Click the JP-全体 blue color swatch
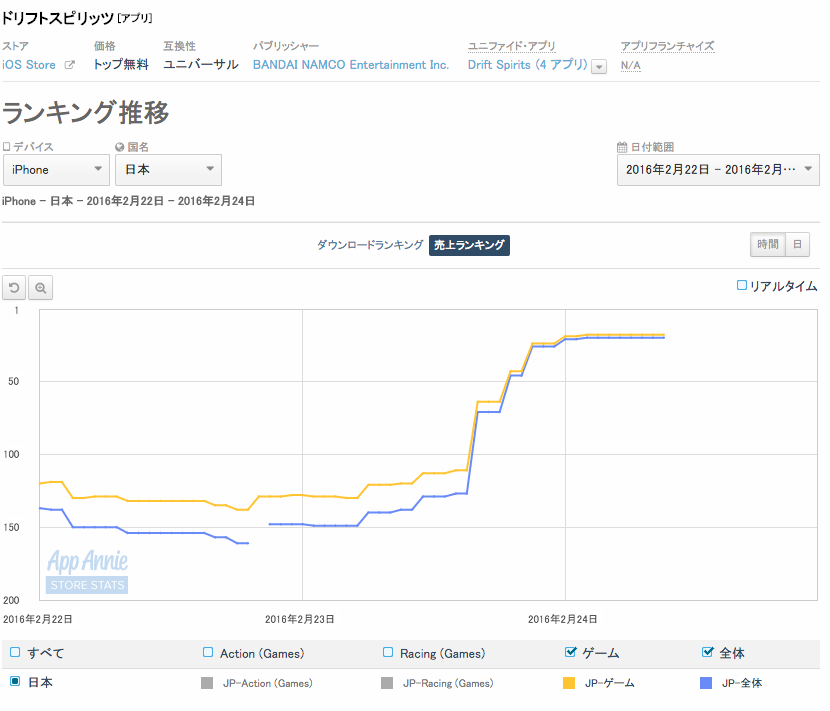Image resolution: width=830 pixels, height=711 pixels. point(706,683)
